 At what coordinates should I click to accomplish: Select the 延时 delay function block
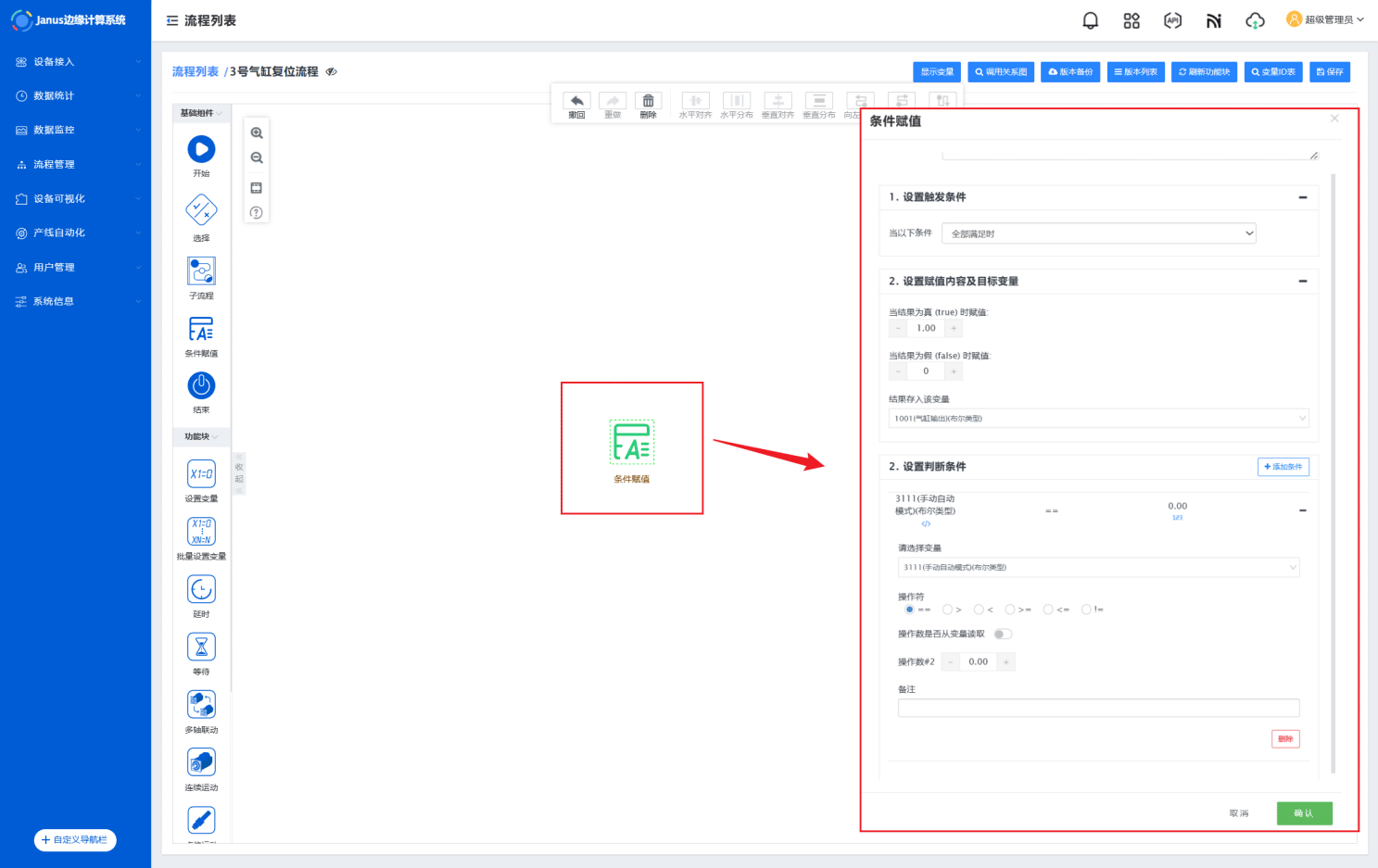201,589
